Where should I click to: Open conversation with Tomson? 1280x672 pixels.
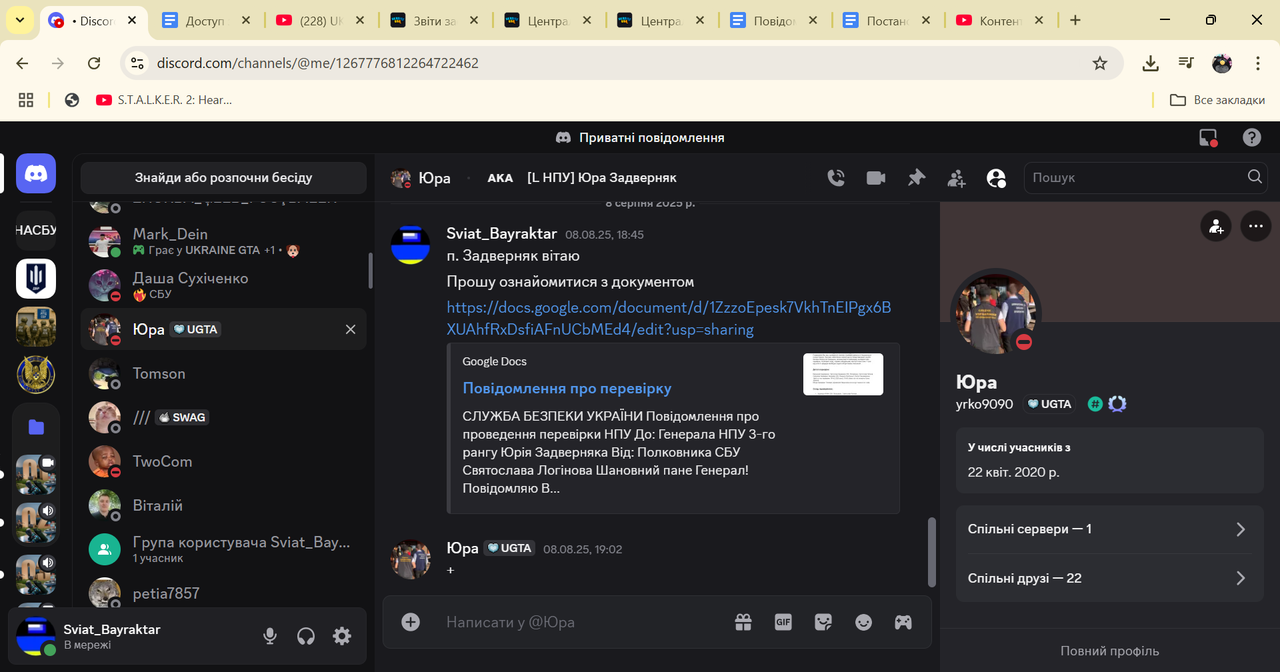(224, 373)
